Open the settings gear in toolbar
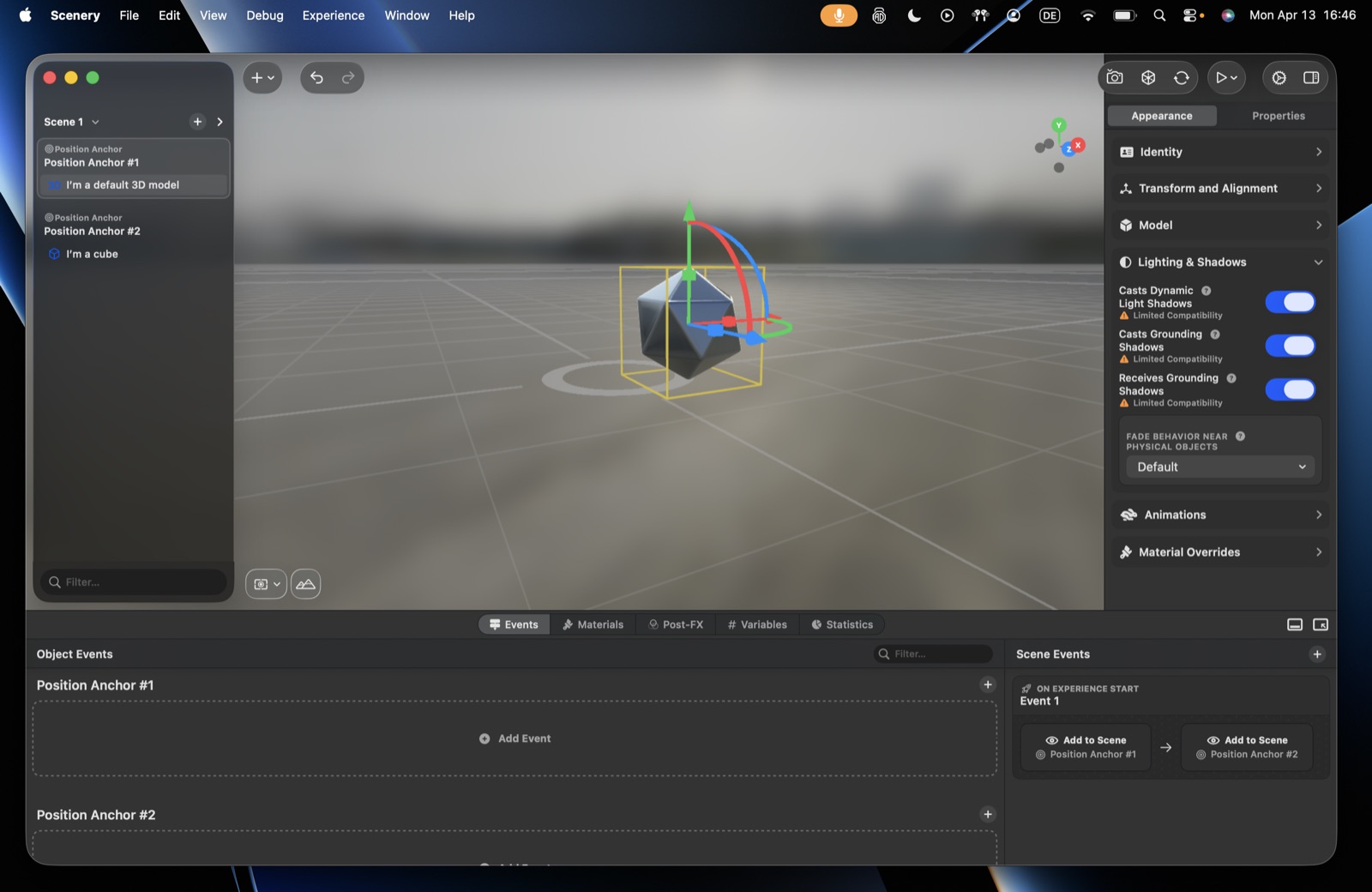 pos(1279,78)
